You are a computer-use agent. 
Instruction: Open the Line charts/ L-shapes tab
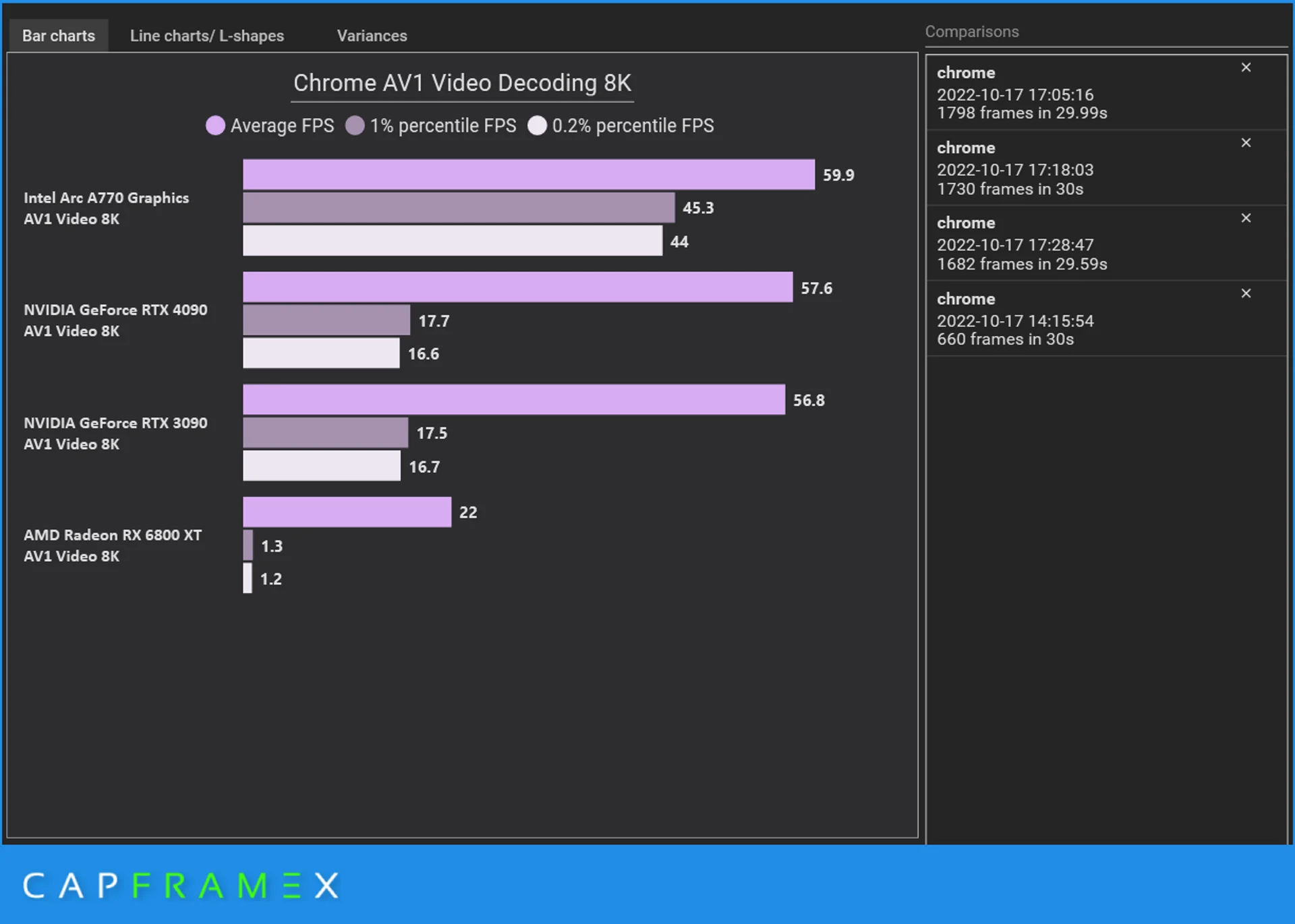point(207,35)
